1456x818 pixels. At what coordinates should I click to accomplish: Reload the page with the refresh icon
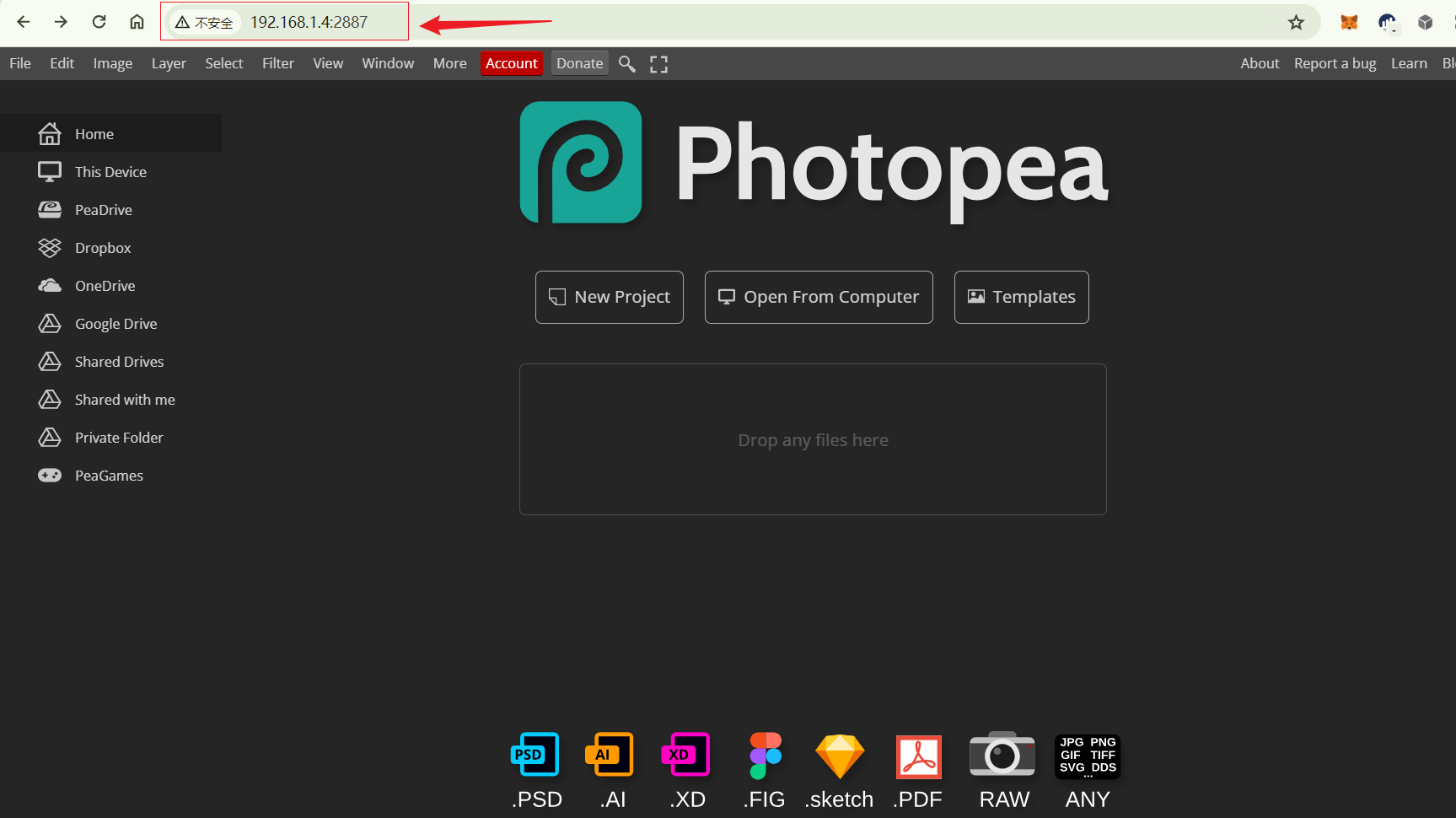tap(99, 22)
